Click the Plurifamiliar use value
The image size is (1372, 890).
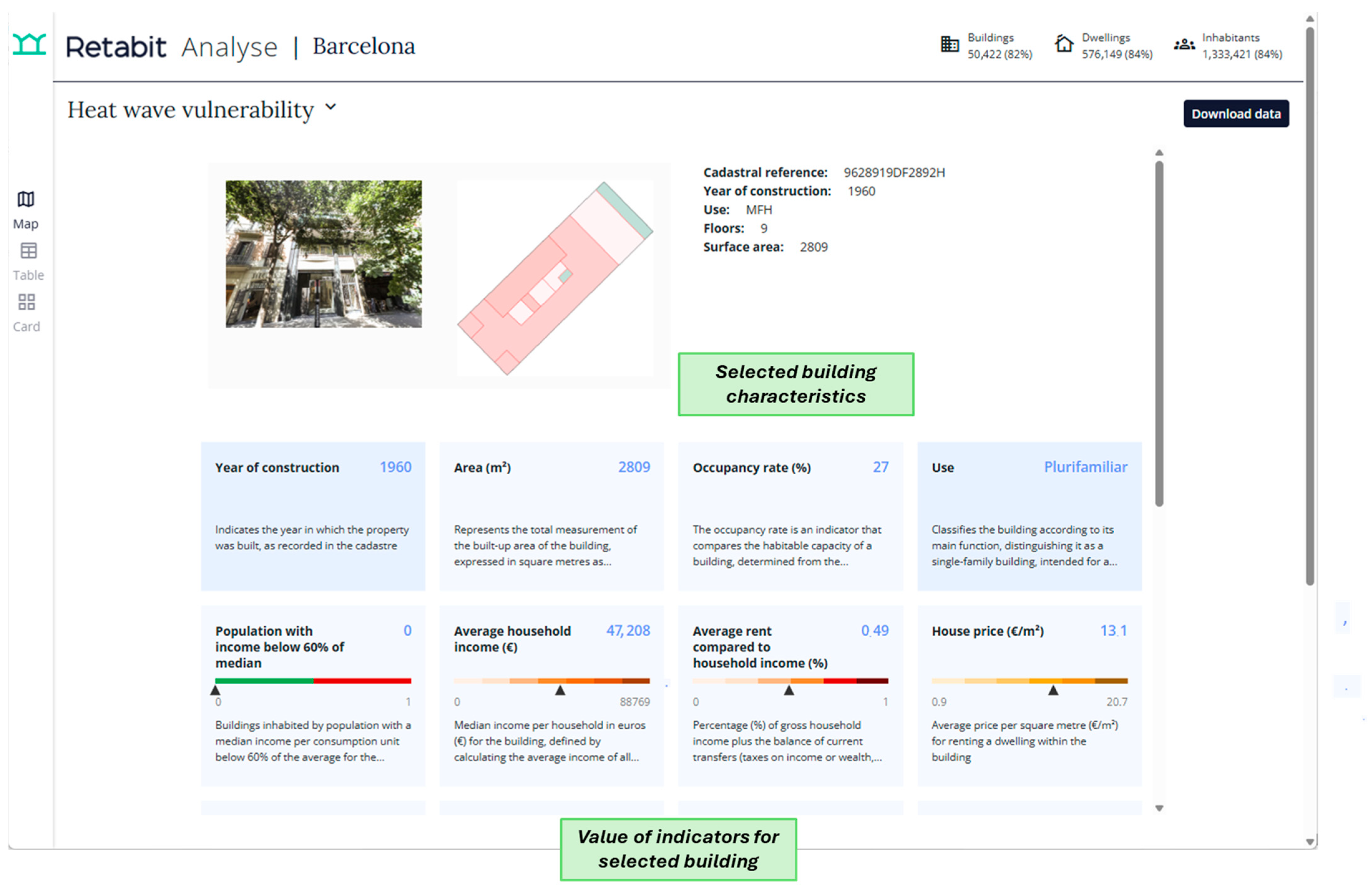point(1086,467)
